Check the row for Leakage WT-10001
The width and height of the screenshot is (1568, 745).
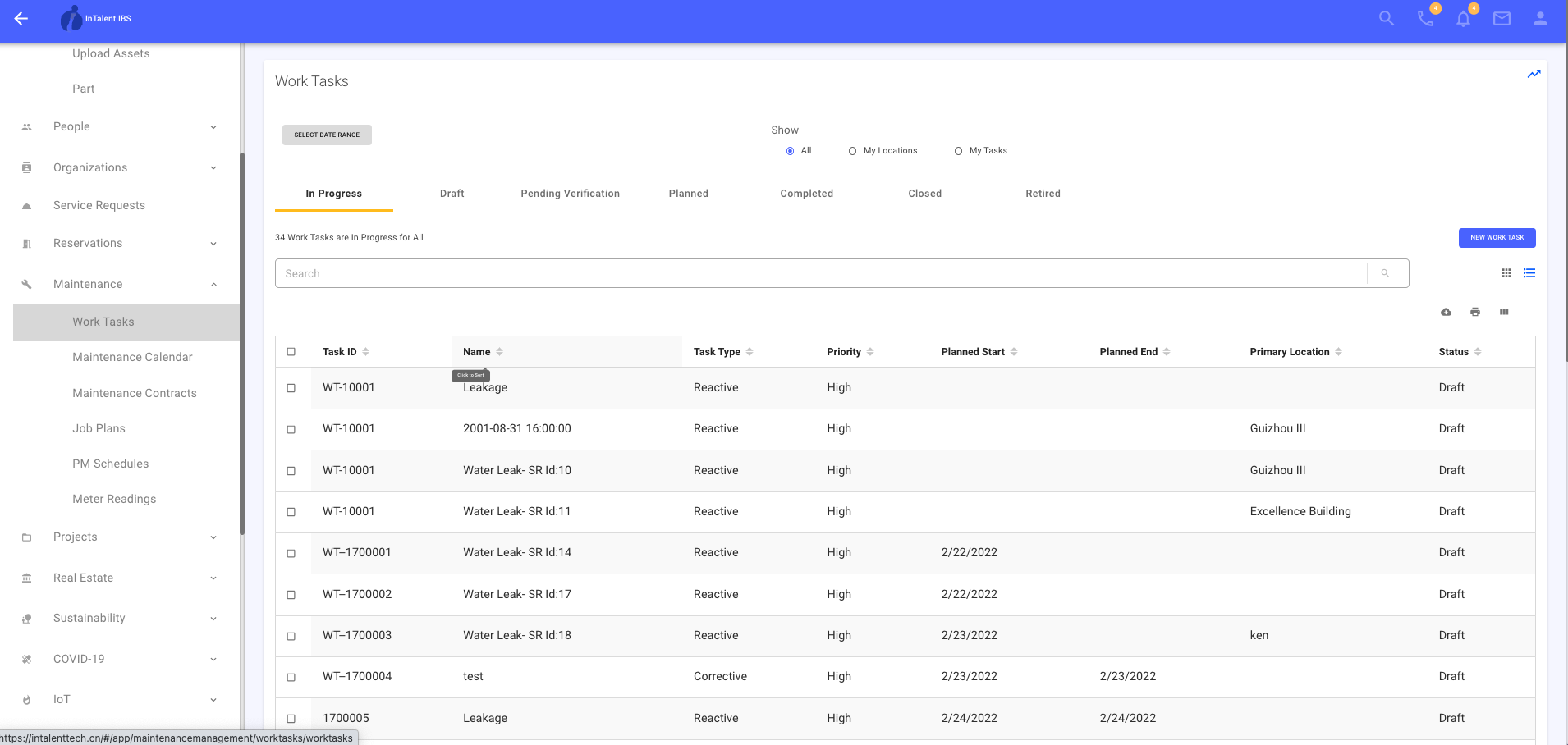[291, 388]
